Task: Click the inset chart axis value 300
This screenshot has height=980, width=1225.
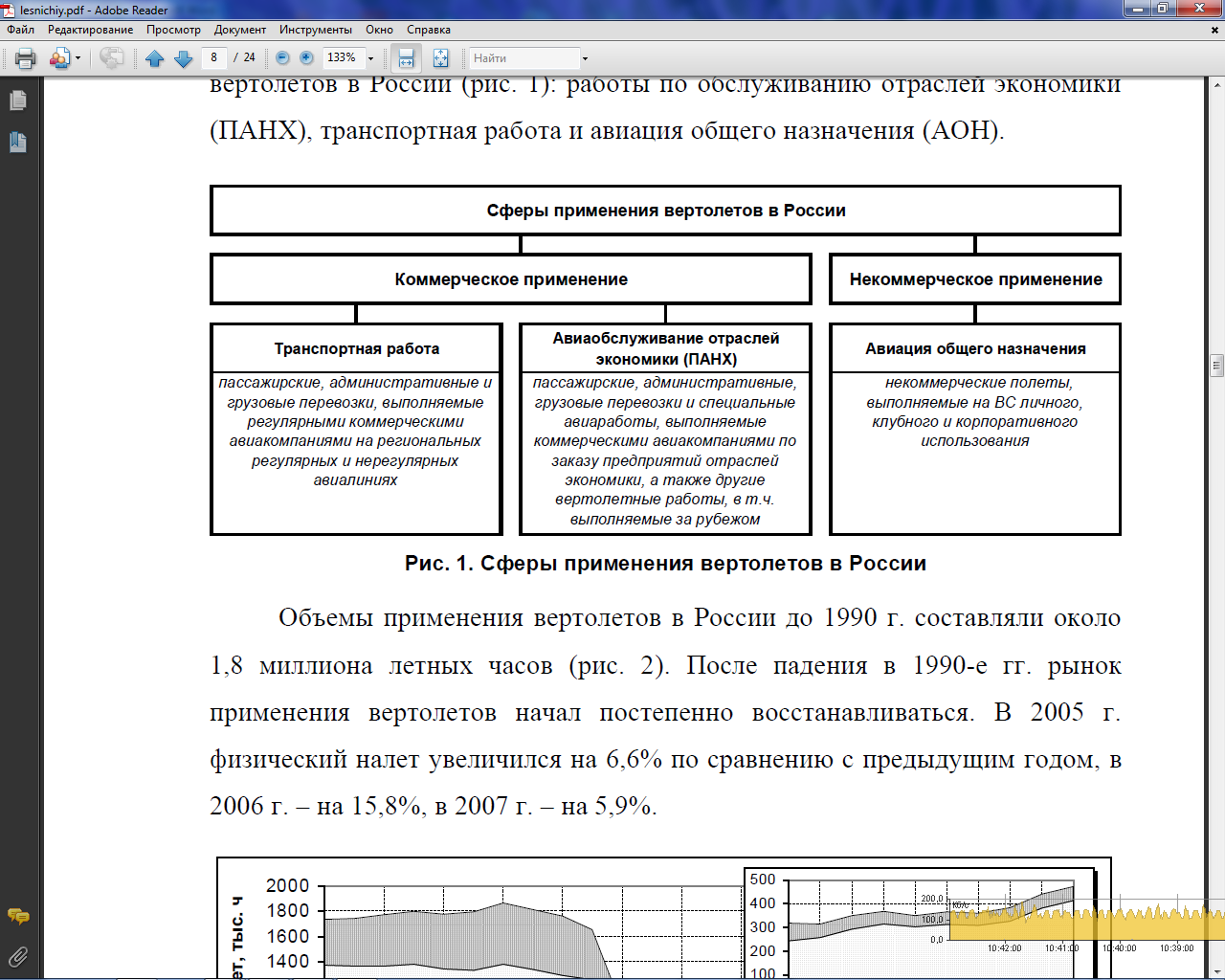Action: click(763, 927)
